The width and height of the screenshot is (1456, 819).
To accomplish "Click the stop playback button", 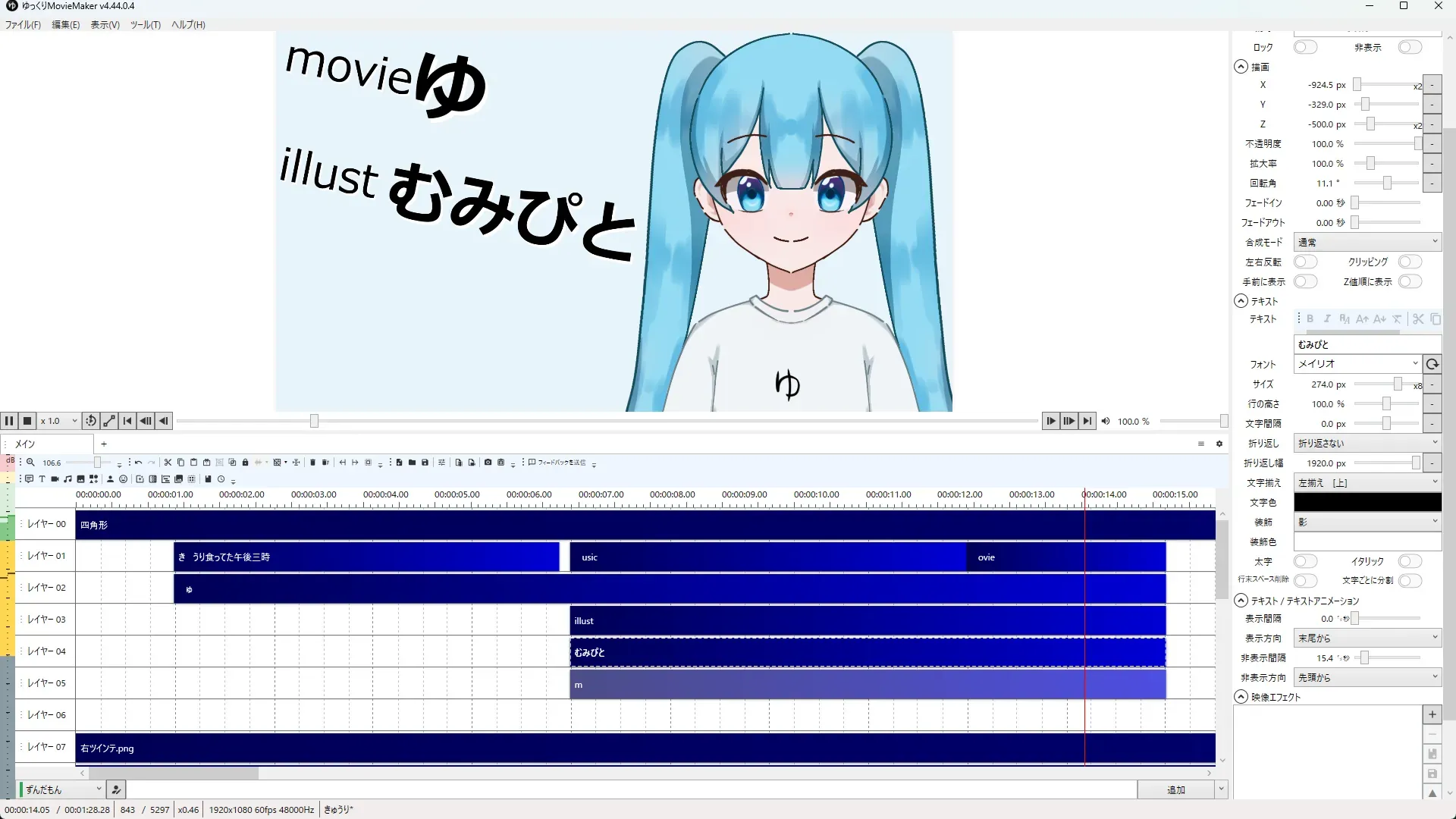I will (x=27, y=421).
